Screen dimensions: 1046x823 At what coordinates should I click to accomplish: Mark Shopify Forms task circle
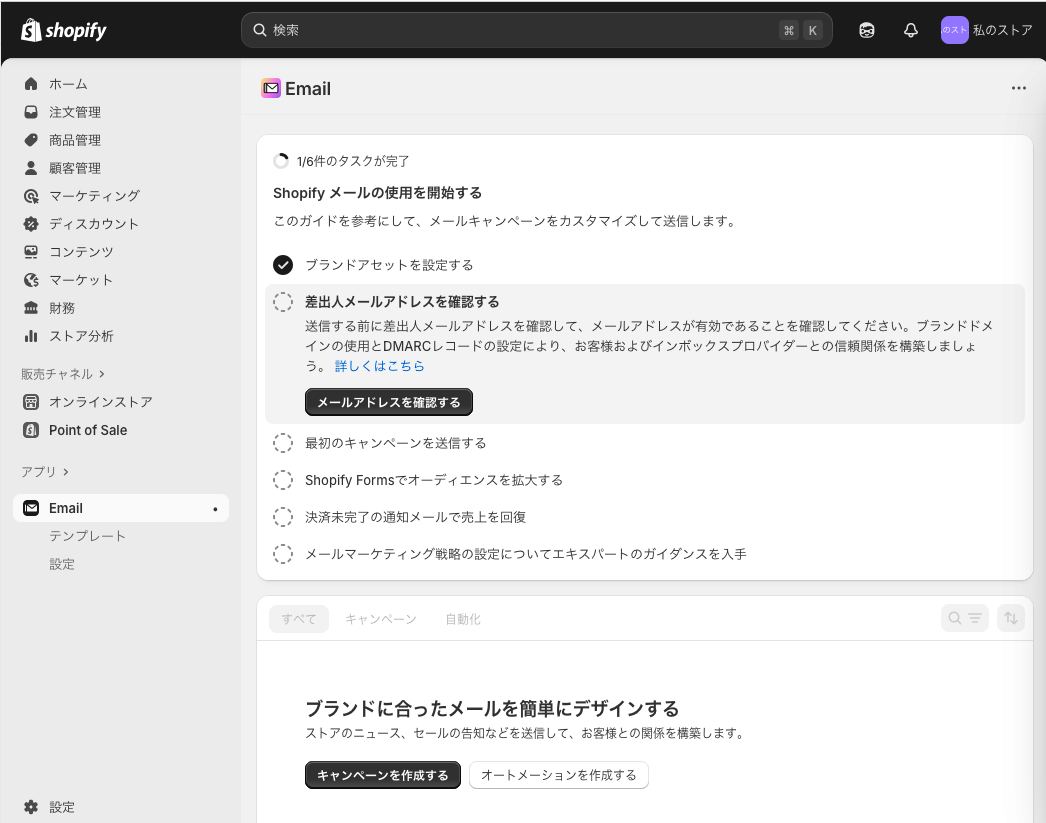pyautogui.click(x=283, y=480)
